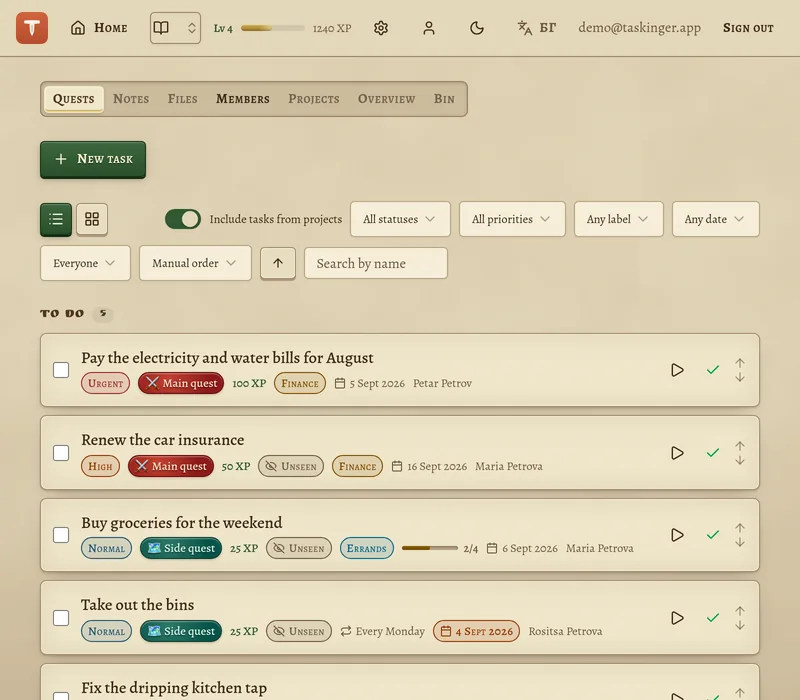Go to Home

coord(99,28)
